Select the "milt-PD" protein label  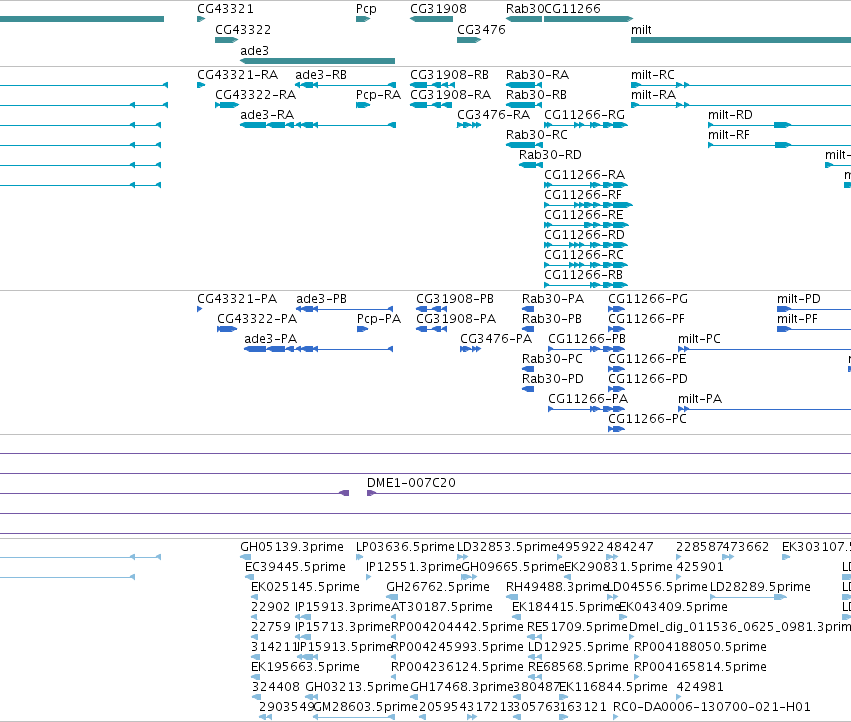[799, 299]
